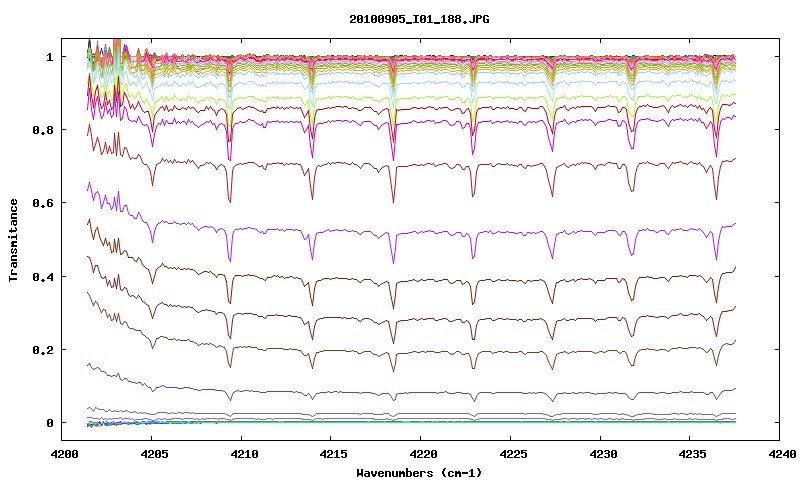Click the plot title 20100905_I01_188.JPG

419,19
